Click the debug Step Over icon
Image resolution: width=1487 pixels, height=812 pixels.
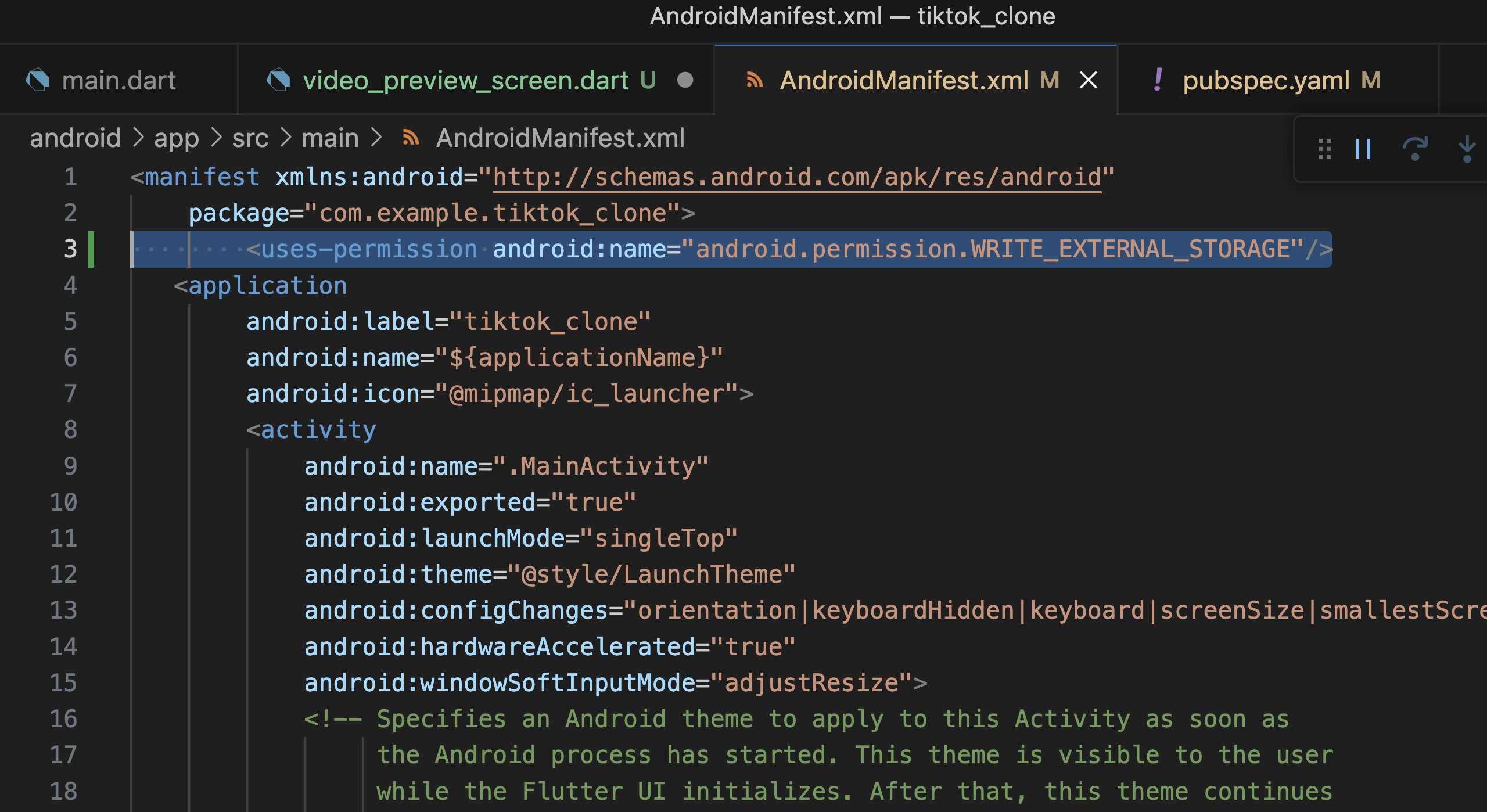(x=1414, y=149)
